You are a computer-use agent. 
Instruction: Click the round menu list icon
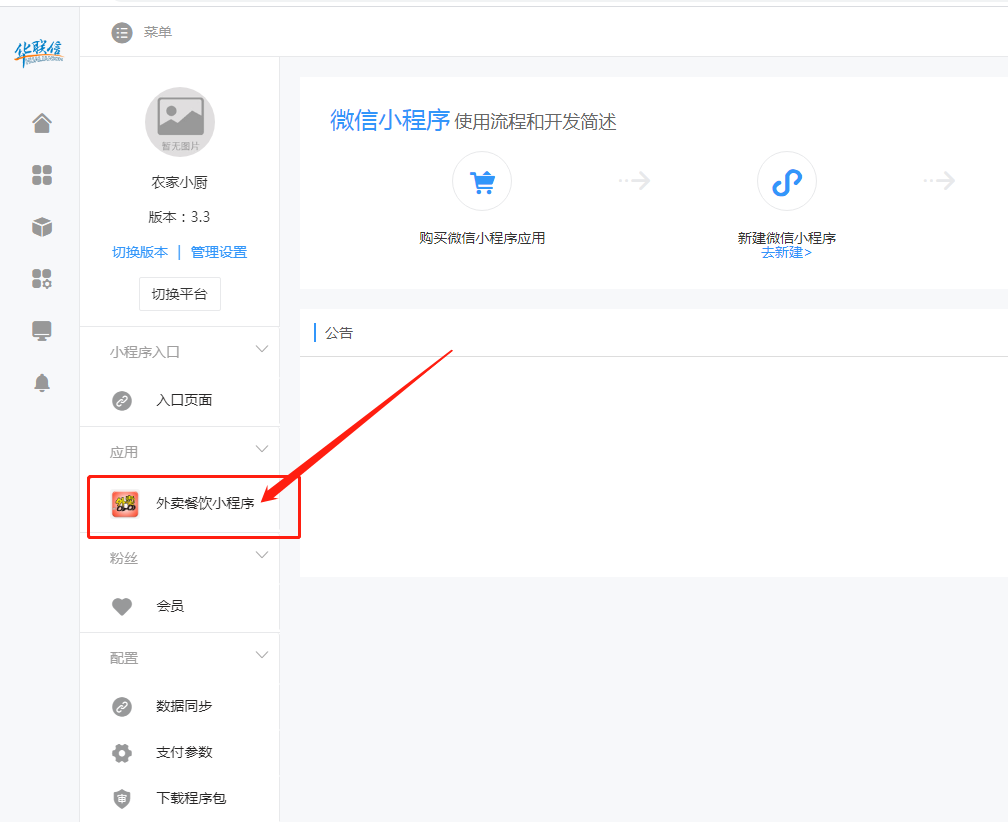point(122,32)
